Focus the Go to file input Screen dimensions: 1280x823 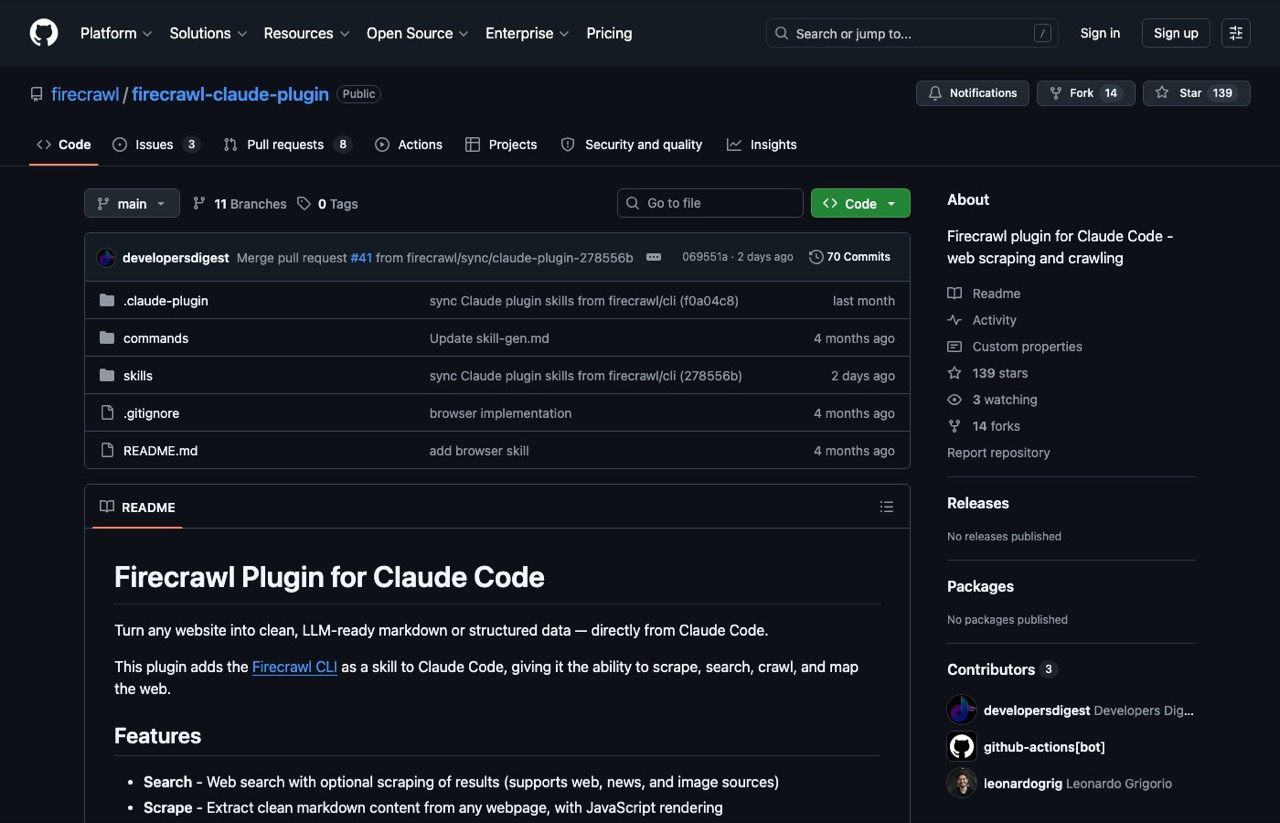pyautogui.click(x=710, y=203)
